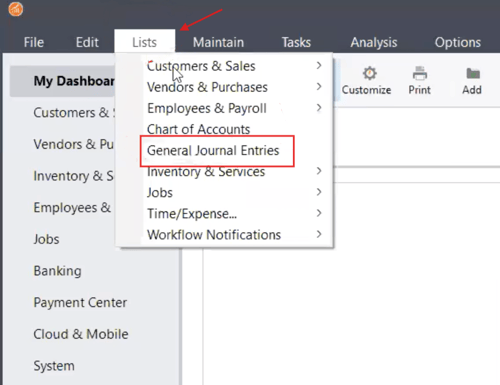The width and height of the screenshot is (500, 385).
Task: Go to Banking in the sidebar
Action: tap(57, 271)
